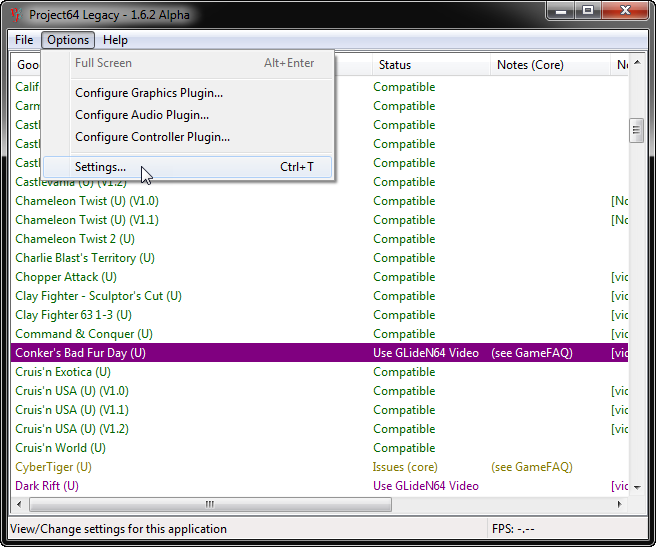Click Compatible status for Cruis'n World
656x547 pixels.
pos(404,448)
